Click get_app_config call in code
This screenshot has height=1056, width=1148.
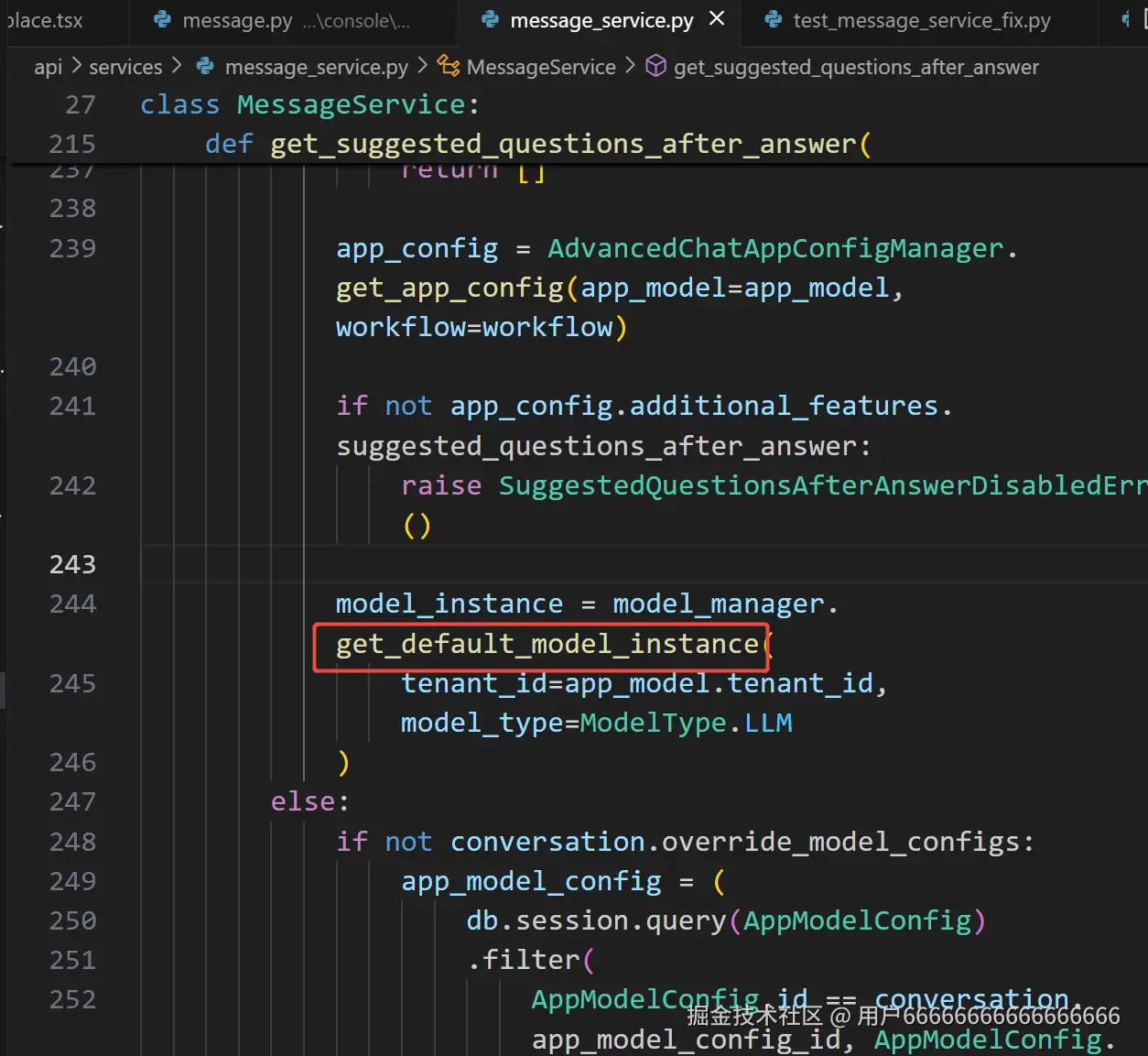(449, 288)
